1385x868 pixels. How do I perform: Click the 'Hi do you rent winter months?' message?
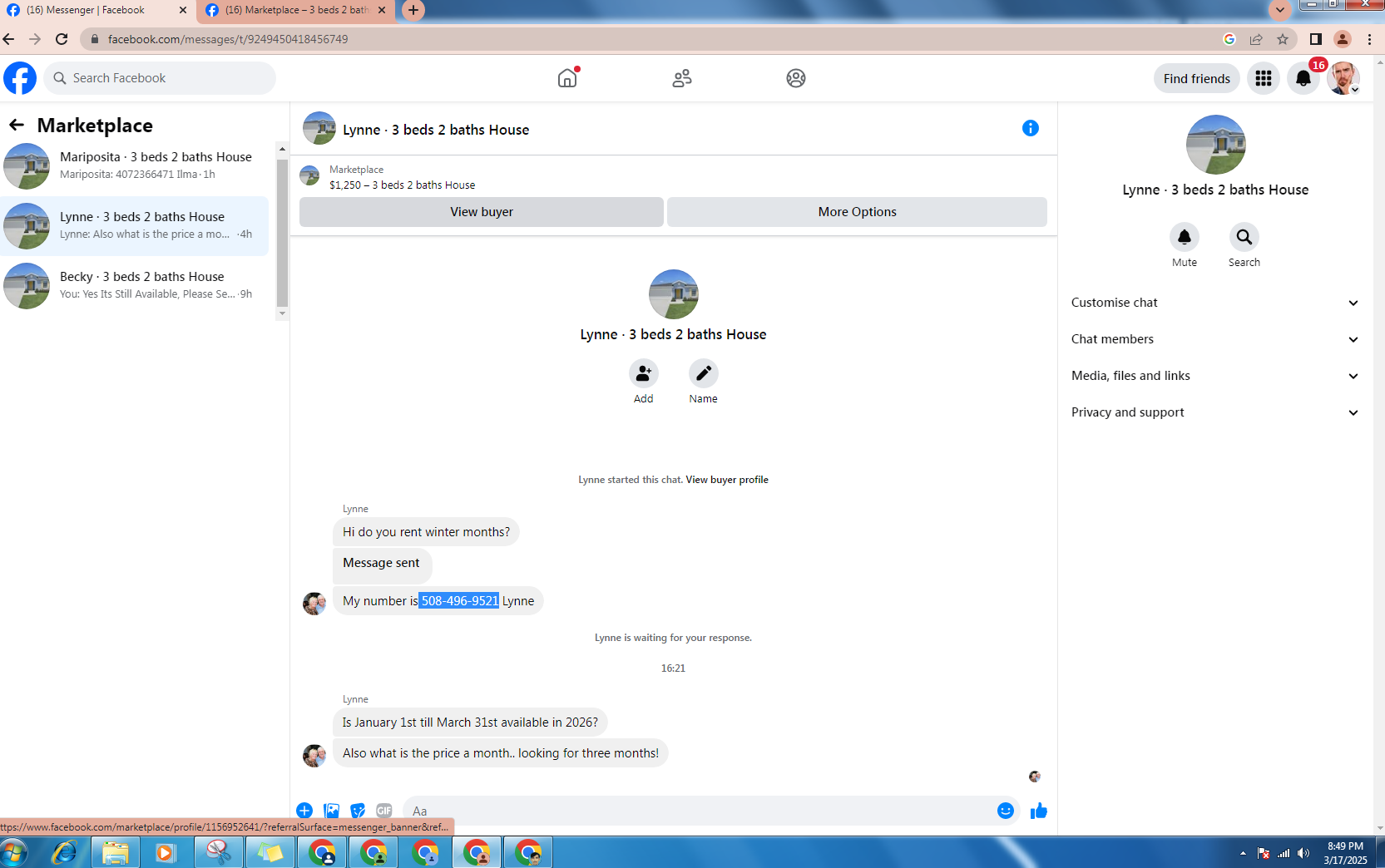click(426, 532)
